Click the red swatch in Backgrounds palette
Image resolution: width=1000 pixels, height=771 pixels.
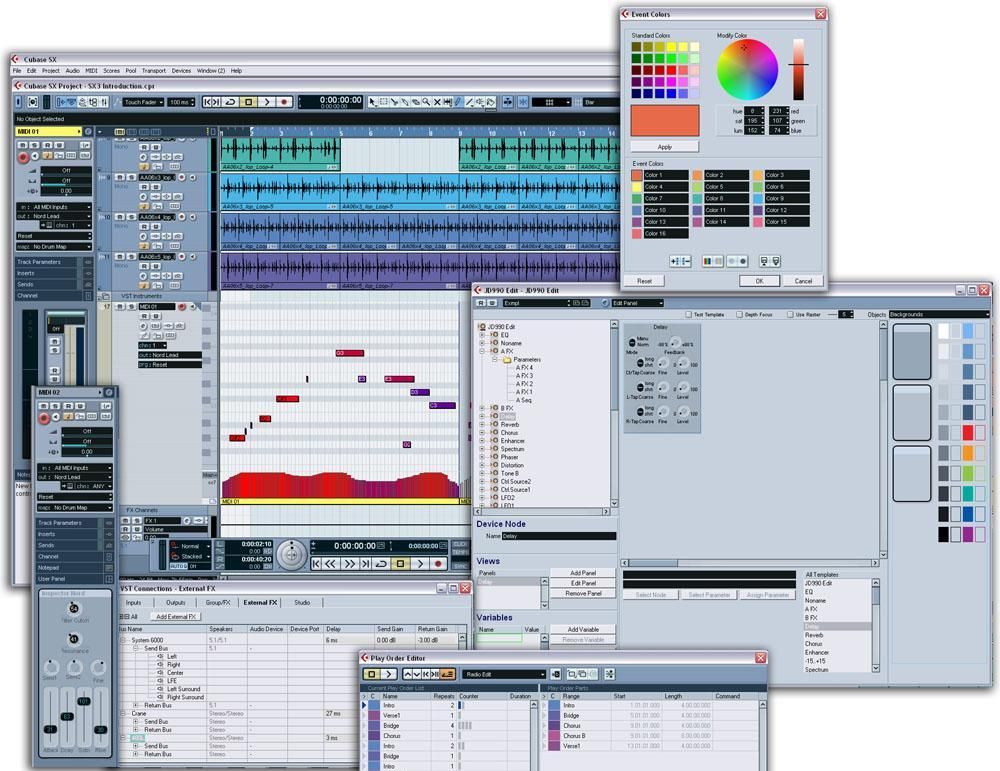[x=967, y=432]
